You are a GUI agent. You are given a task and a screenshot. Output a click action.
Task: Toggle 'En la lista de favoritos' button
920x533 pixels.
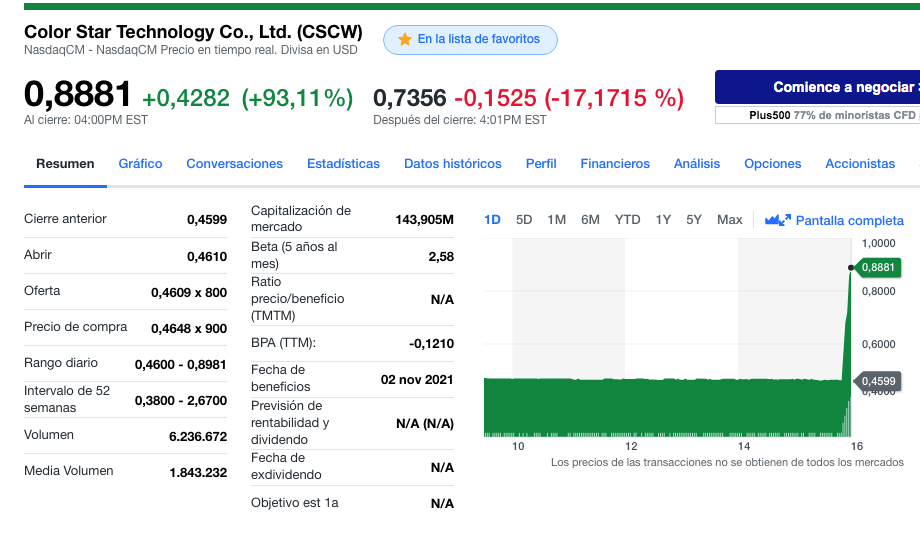[x=470, y=40]
